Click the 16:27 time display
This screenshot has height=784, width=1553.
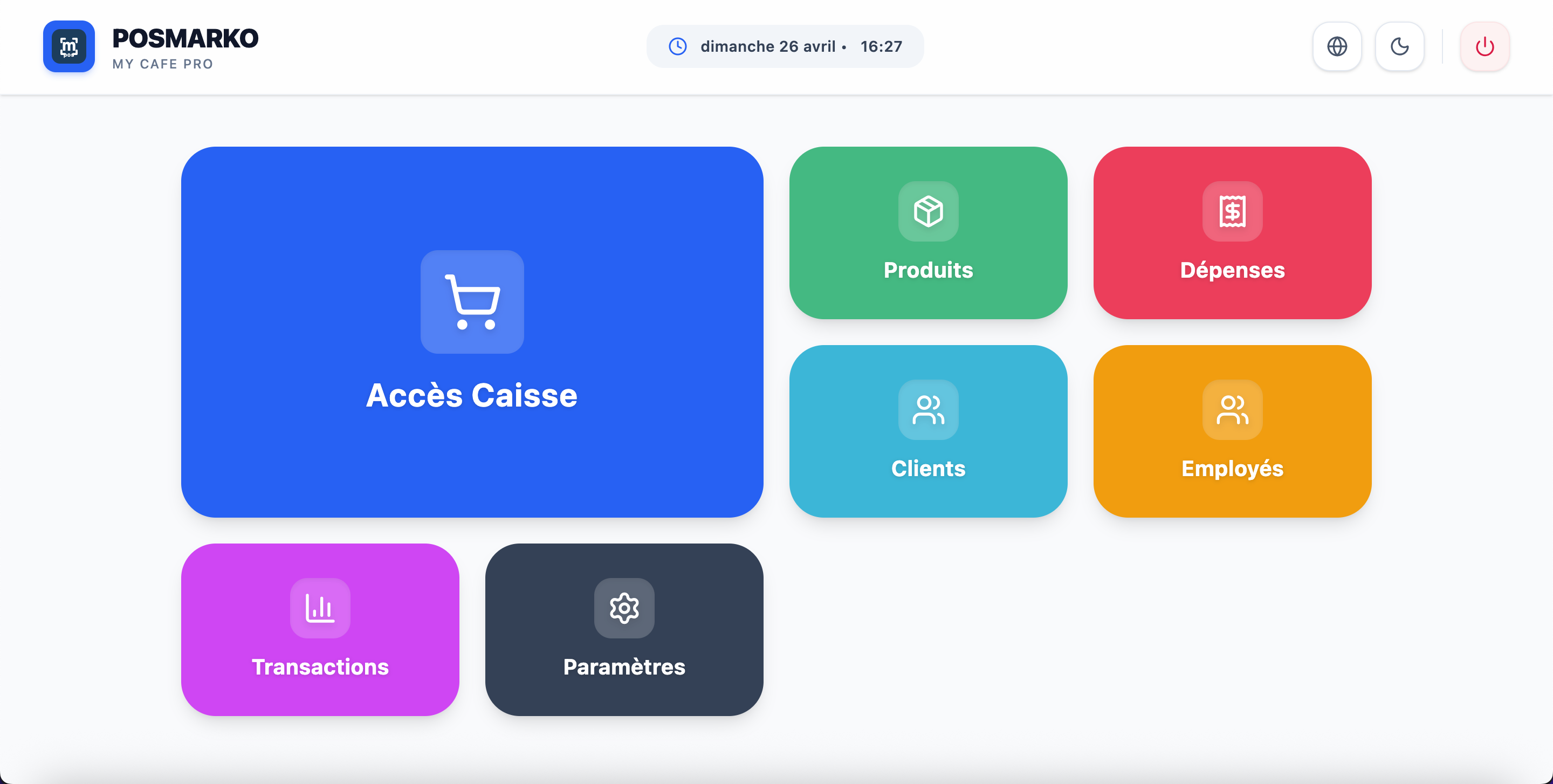coord(882,46)
